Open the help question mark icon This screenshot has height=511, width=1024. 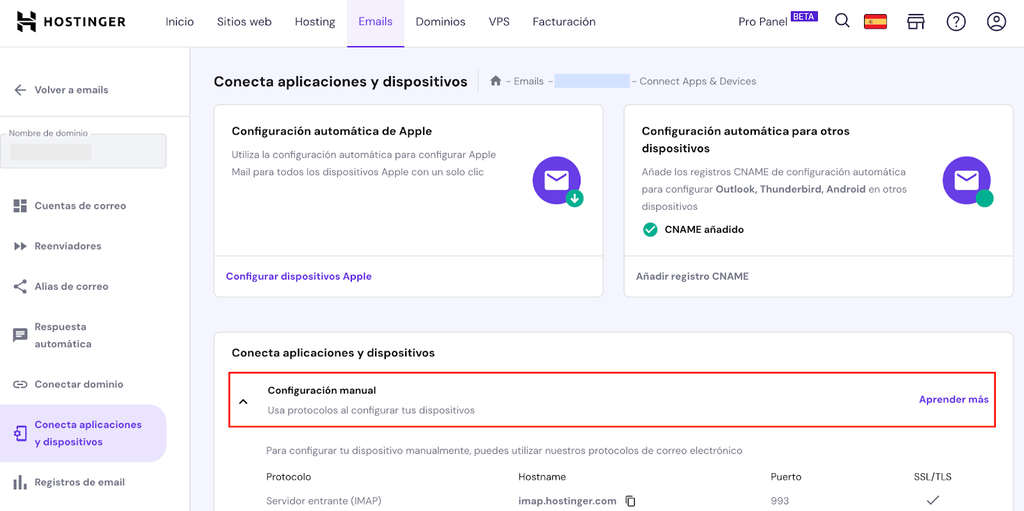click(956, 21)
